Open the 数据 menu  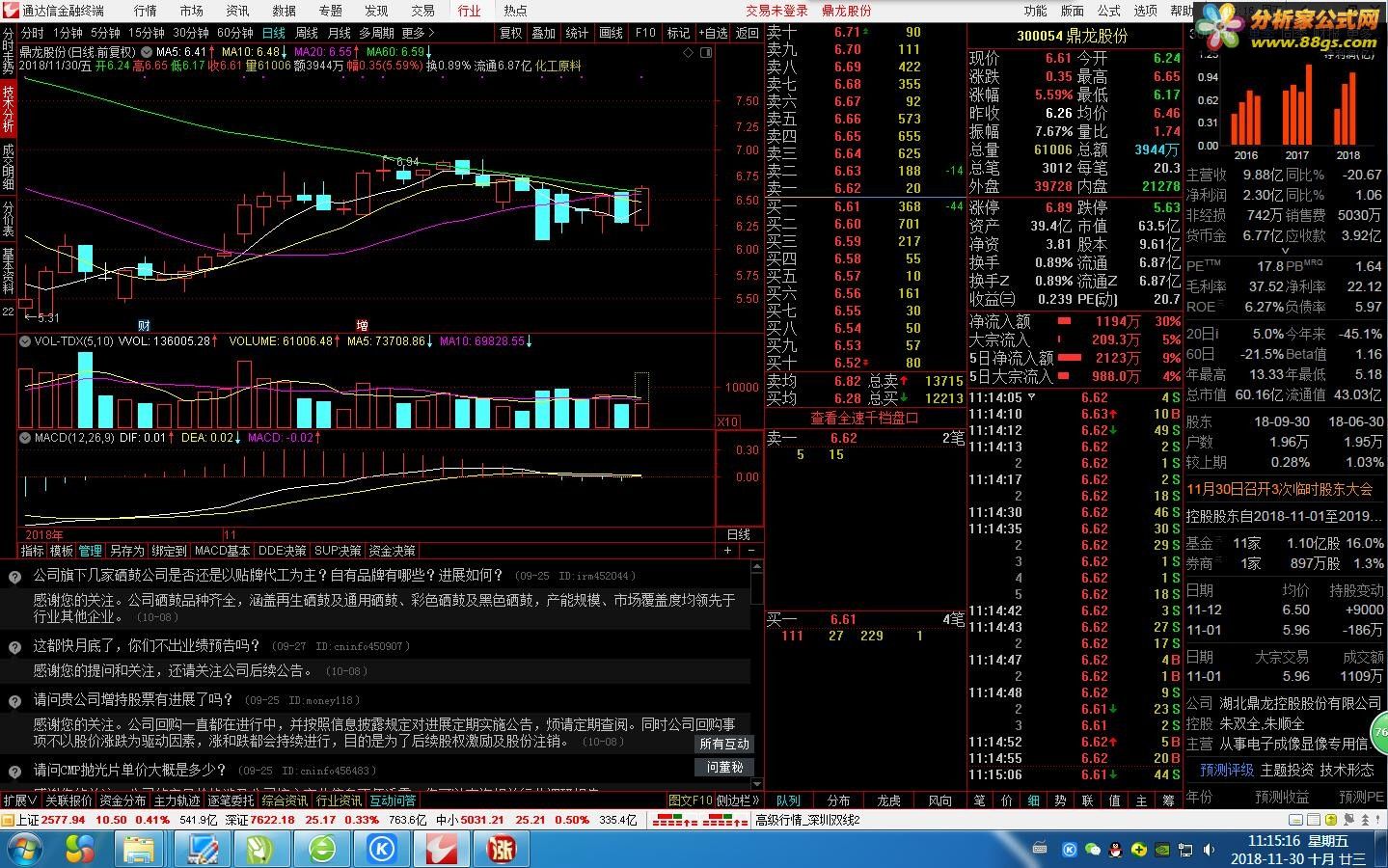click(284, 11)
